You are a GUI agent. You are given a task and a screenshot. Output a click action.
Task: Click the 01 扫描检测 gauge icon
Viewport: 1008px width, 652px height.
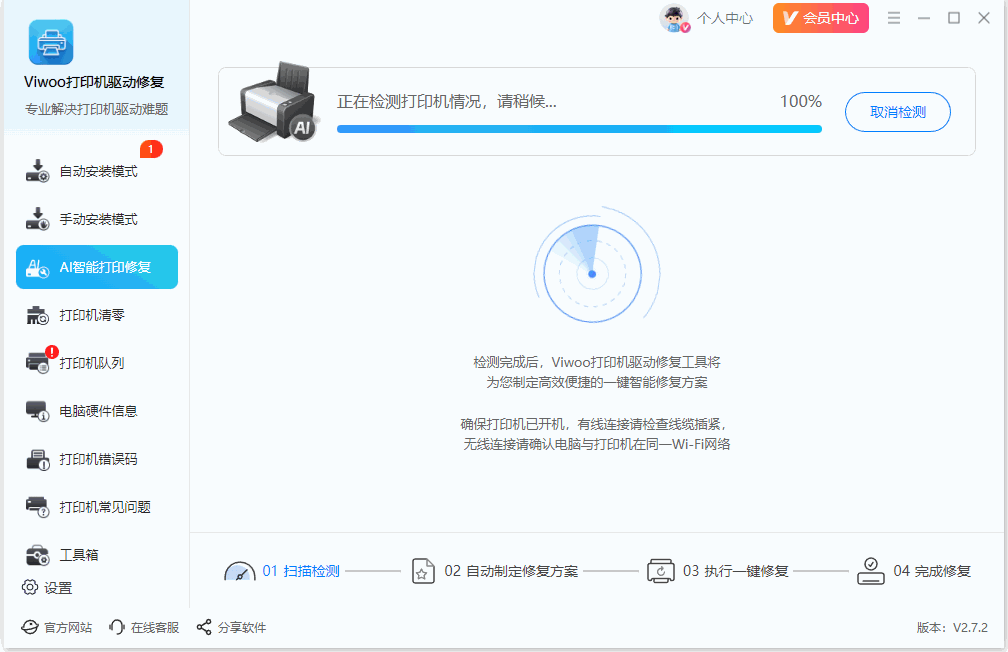240,570
